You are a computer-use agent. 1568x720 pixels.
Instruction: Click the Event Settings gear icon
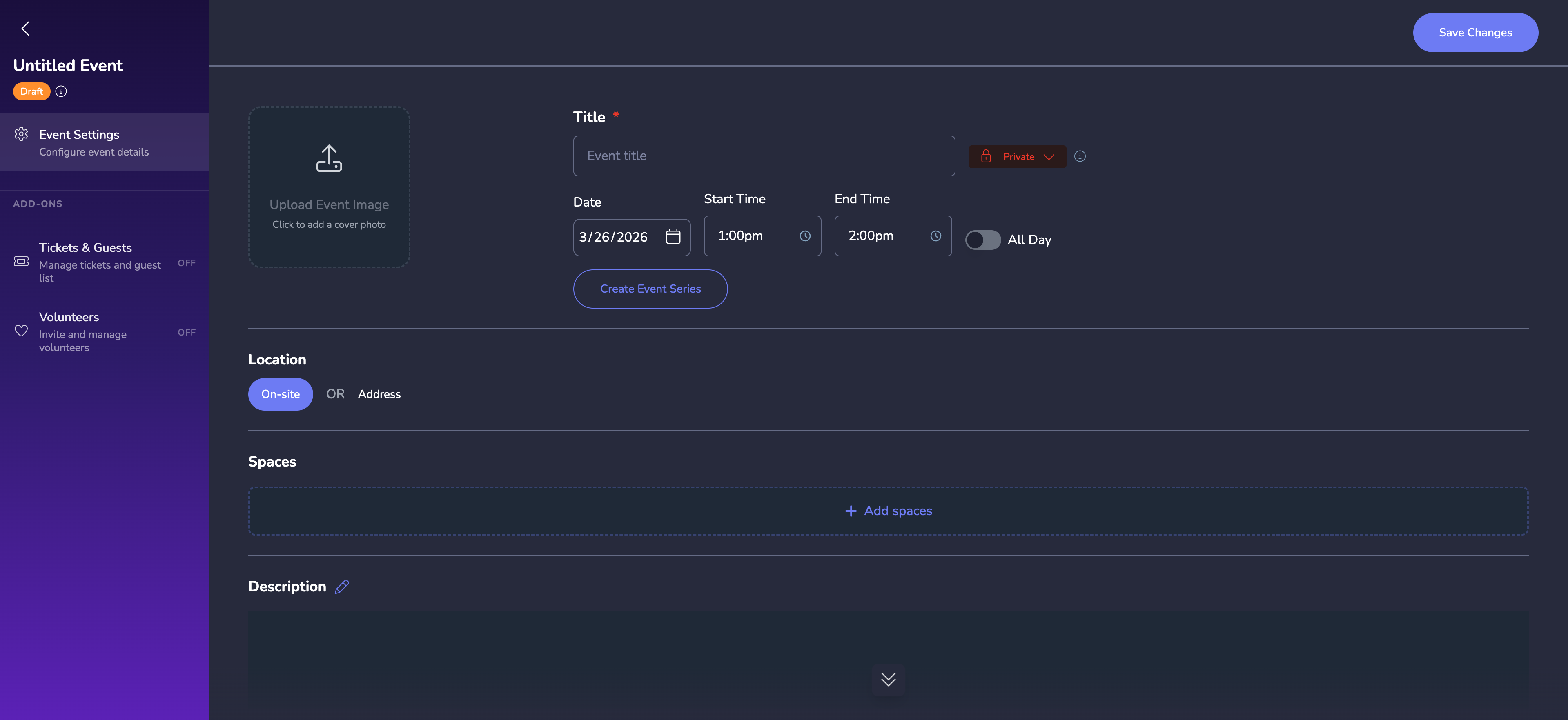pos(21,135)
